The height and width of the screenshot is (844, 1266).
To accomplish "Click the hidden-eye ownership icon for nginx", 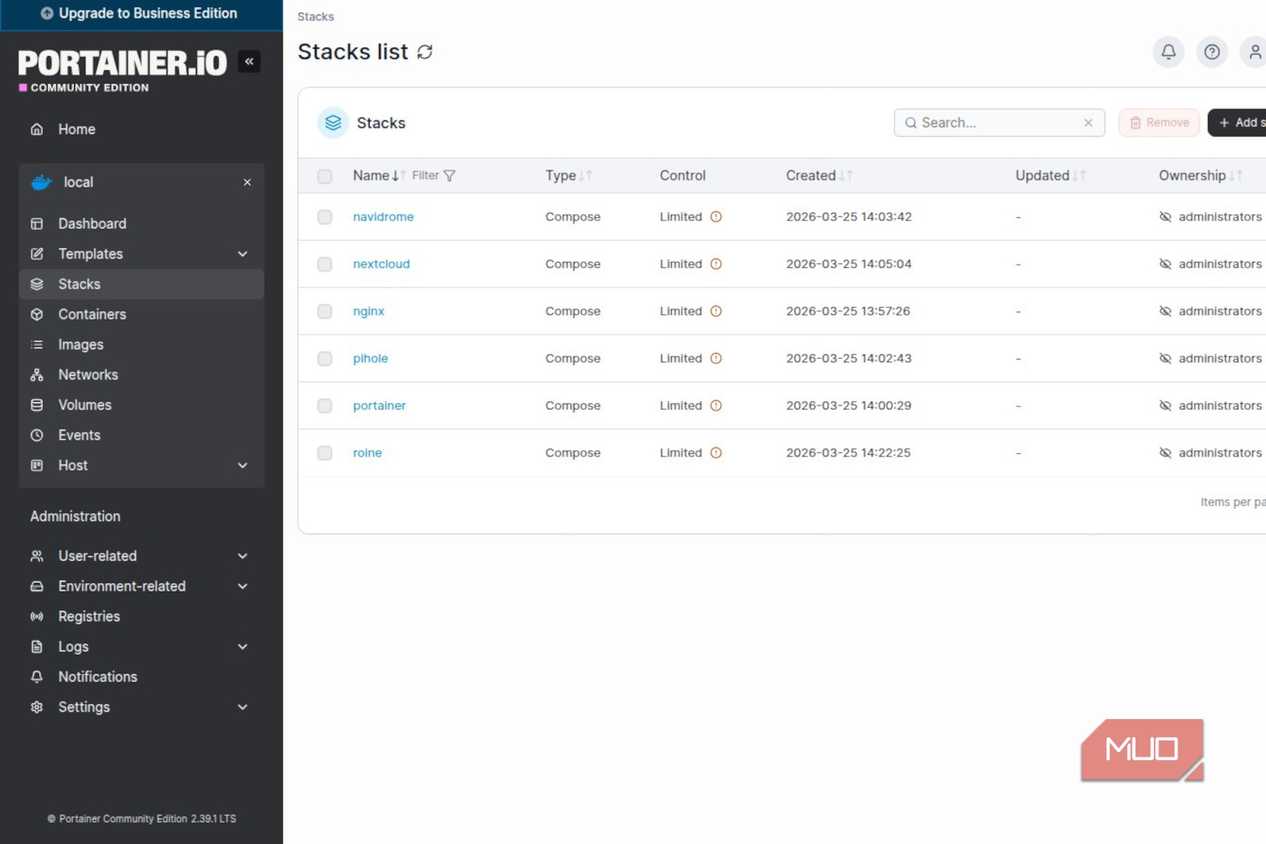I will [1165, 311].
